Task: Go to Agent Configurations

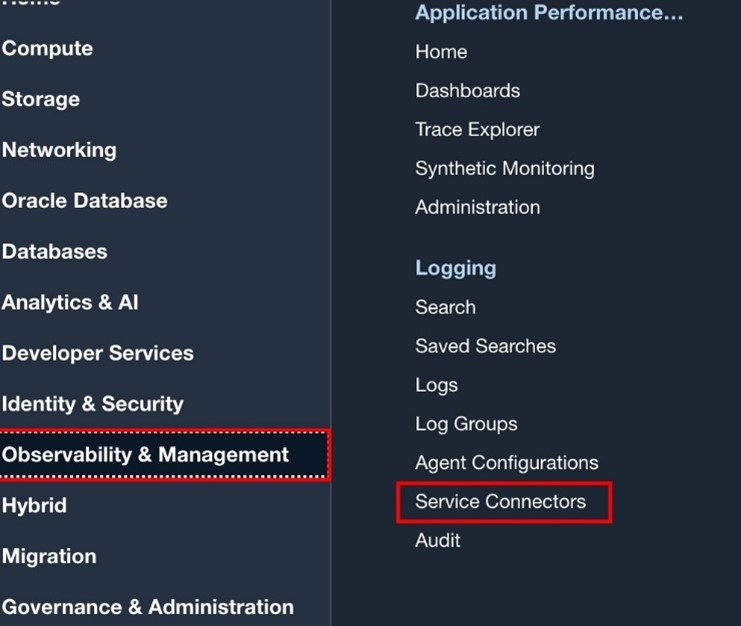Action: point(506,463)
